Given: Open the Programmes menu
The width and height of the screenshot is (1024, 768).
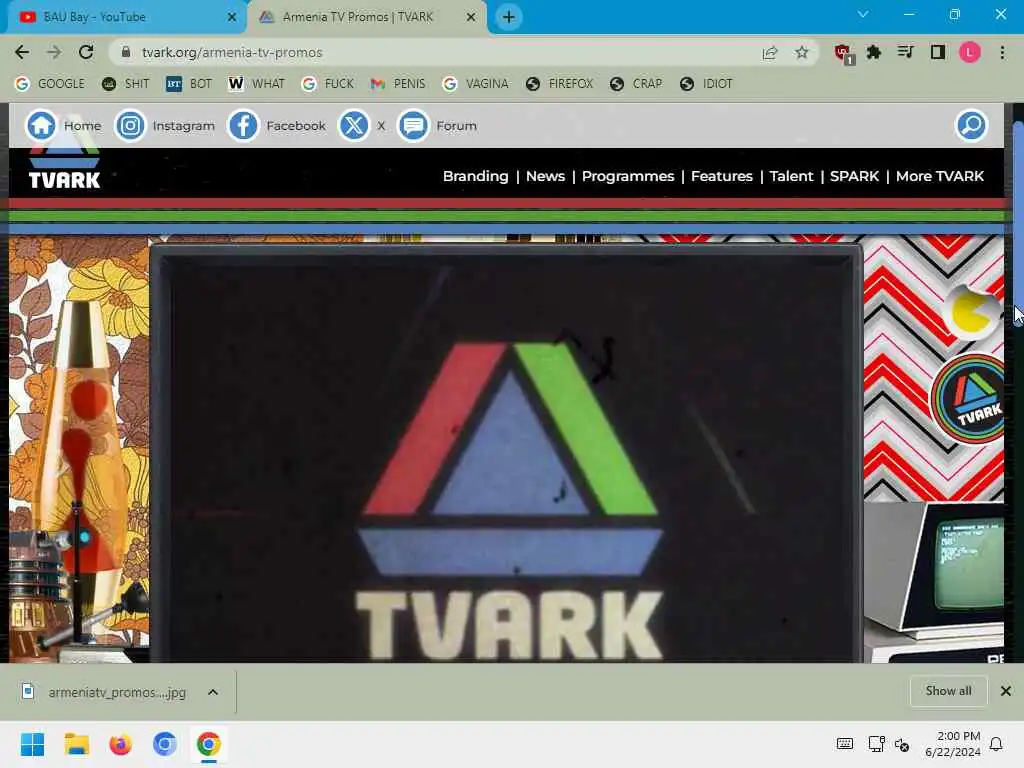Looking at the screenshot, I should (628, 176).
